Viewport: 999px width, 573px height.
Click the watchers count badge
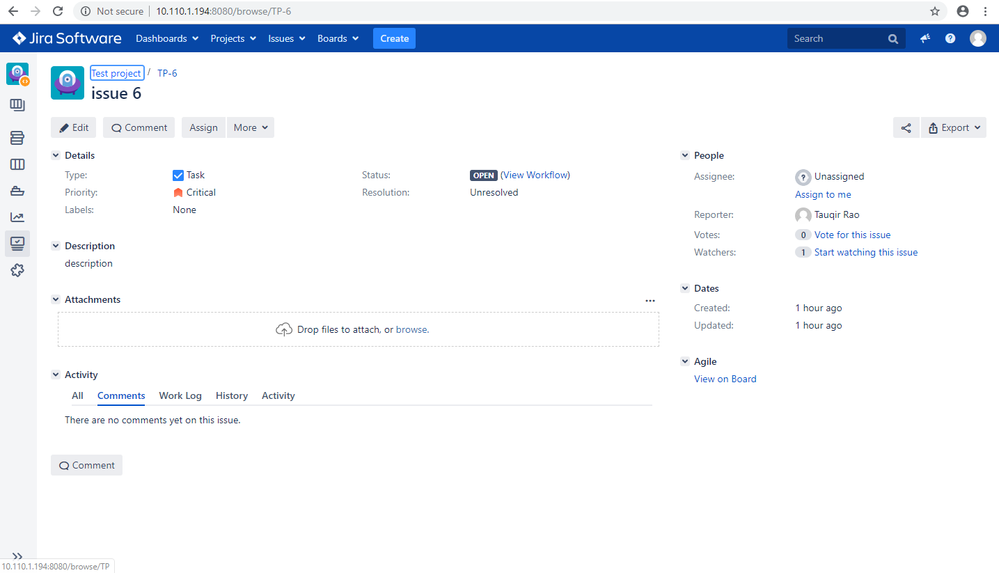[x=803, y=252]
